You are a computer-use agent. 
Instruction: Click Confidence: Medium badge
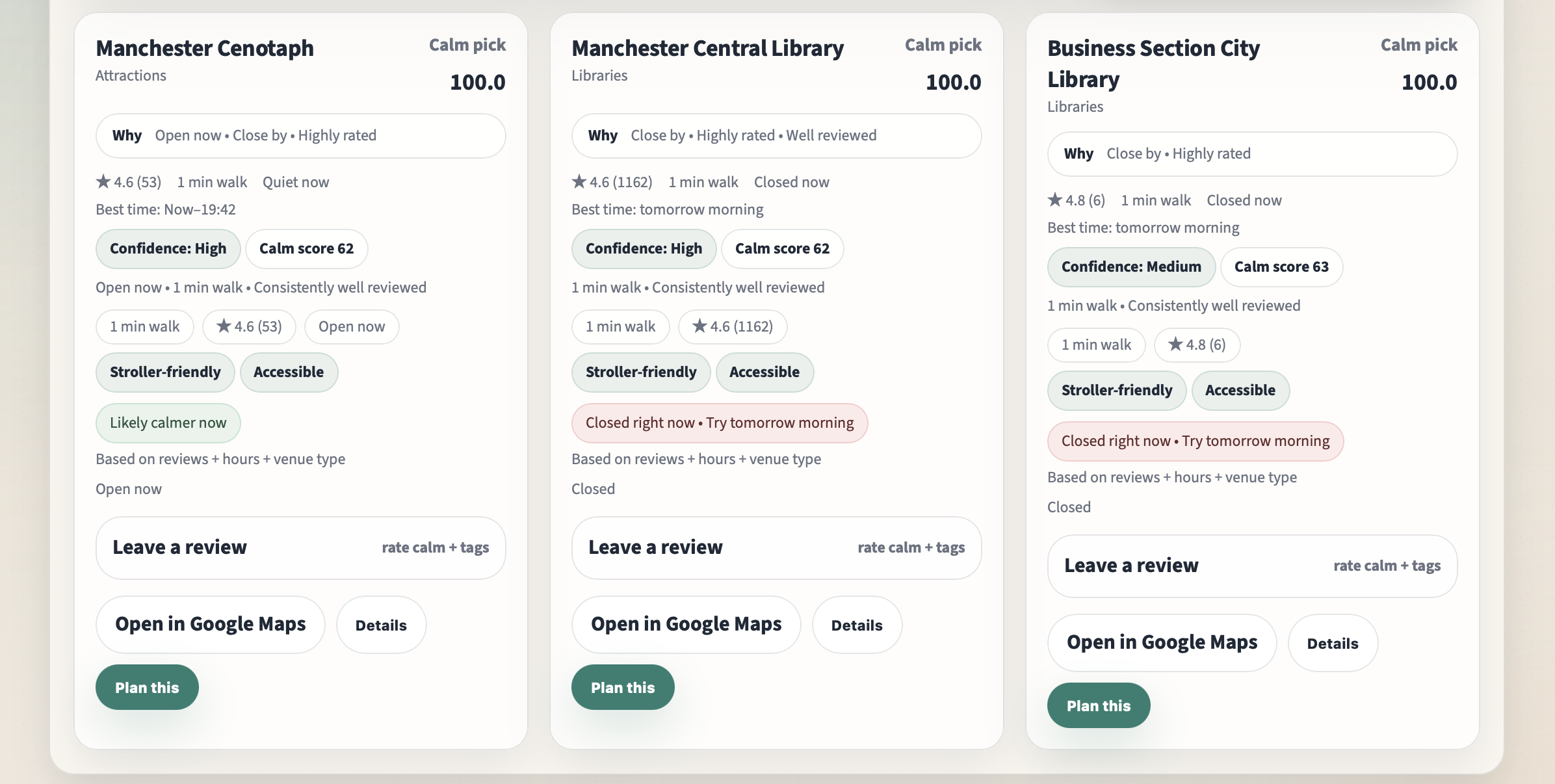coord(1131,267)
